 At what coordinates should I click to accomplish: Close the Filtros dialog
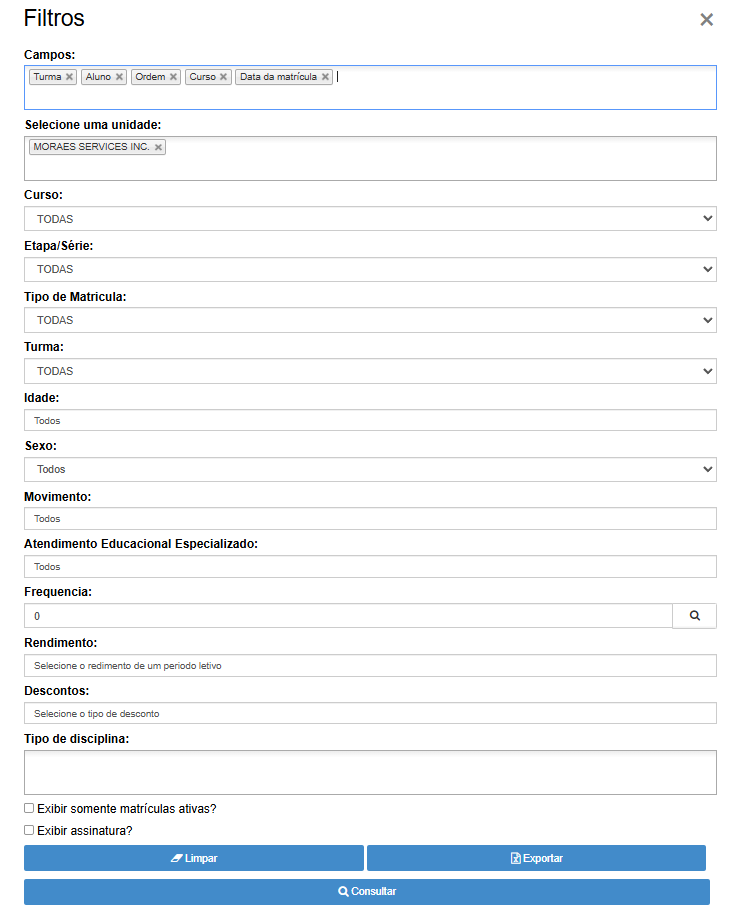coord(706,20)
